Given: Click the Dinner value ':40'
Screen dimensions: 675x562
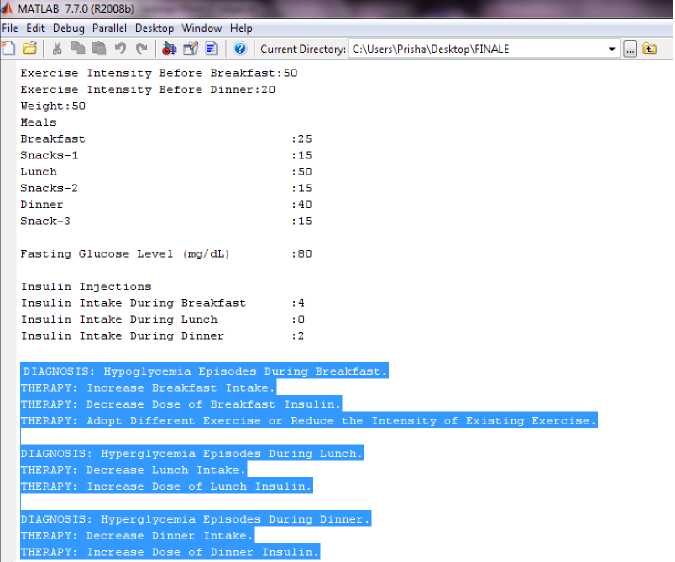Looking at the screenshot, I should click(x=302, y=204).
